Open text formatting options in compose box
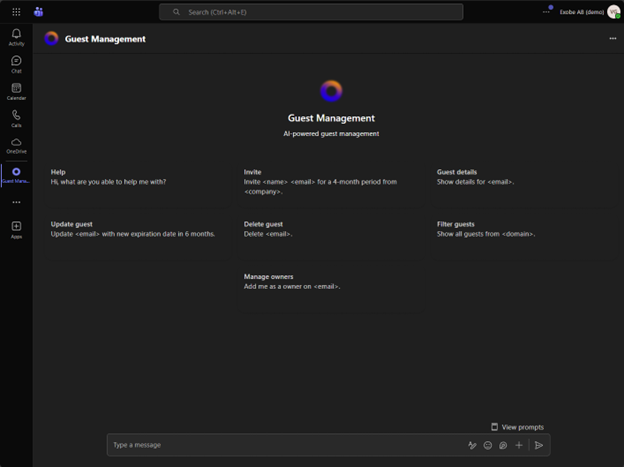 tap(472, 445)
